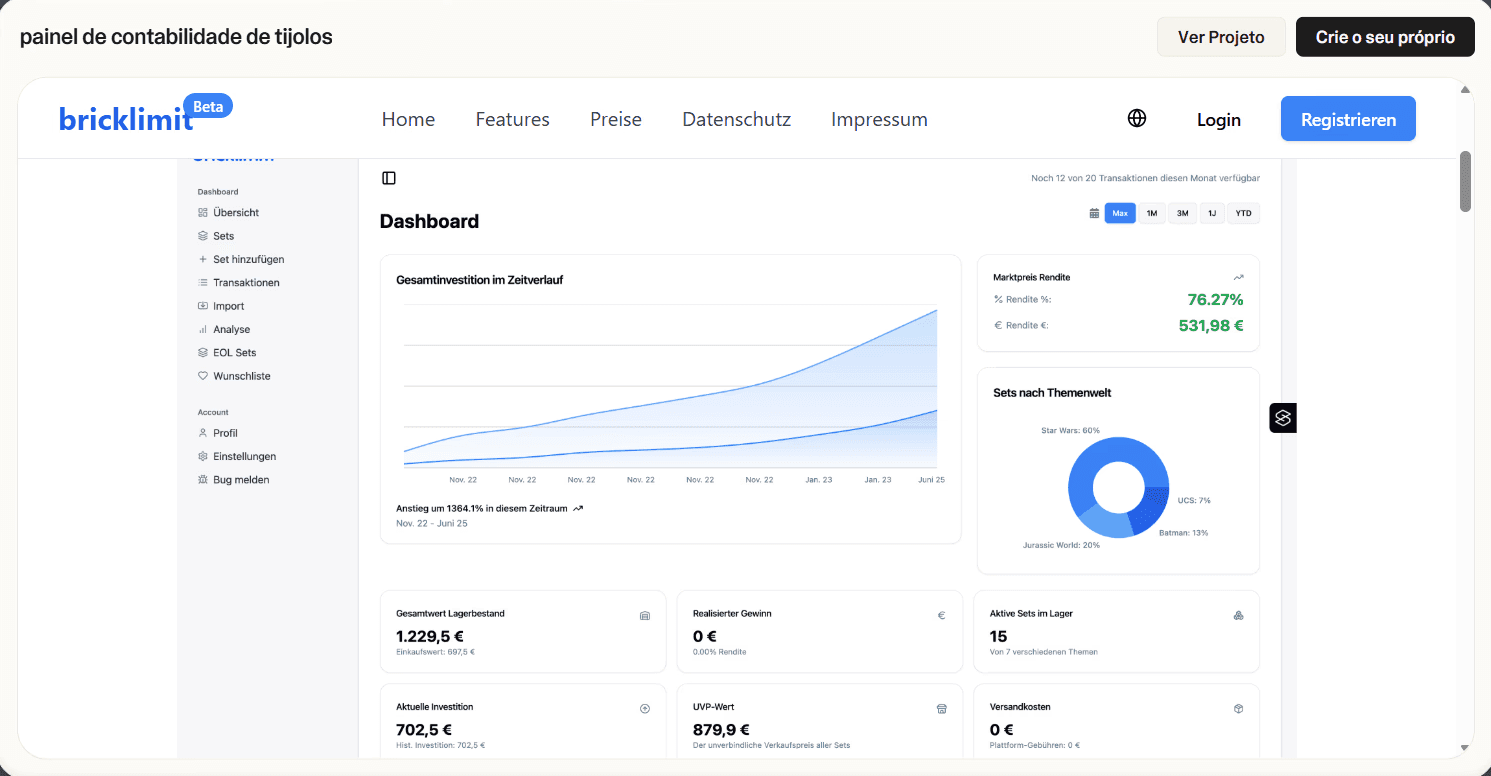Open the Preise nav item
Screen dimensions: 1491x776
click(616, 119)
